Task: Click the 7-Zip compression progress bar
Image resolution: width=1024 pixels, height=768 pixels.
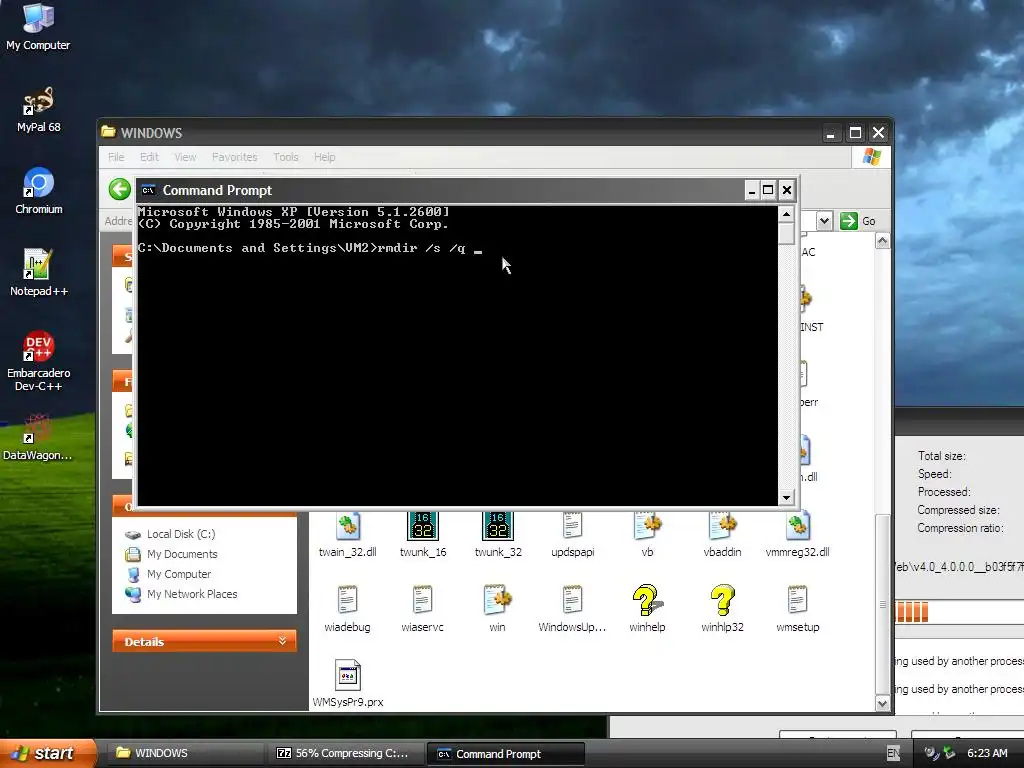Action: [x=959, y=612]
